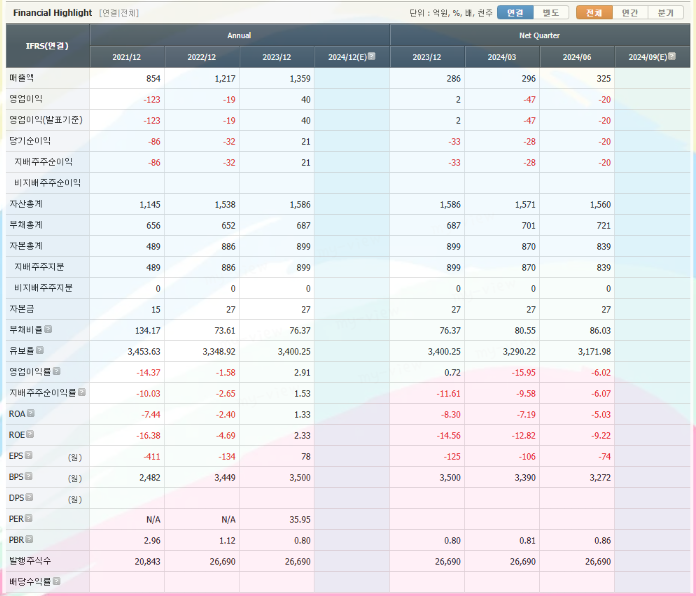
Task: Click help icon next to 부채비율
Action: (48, 329)
